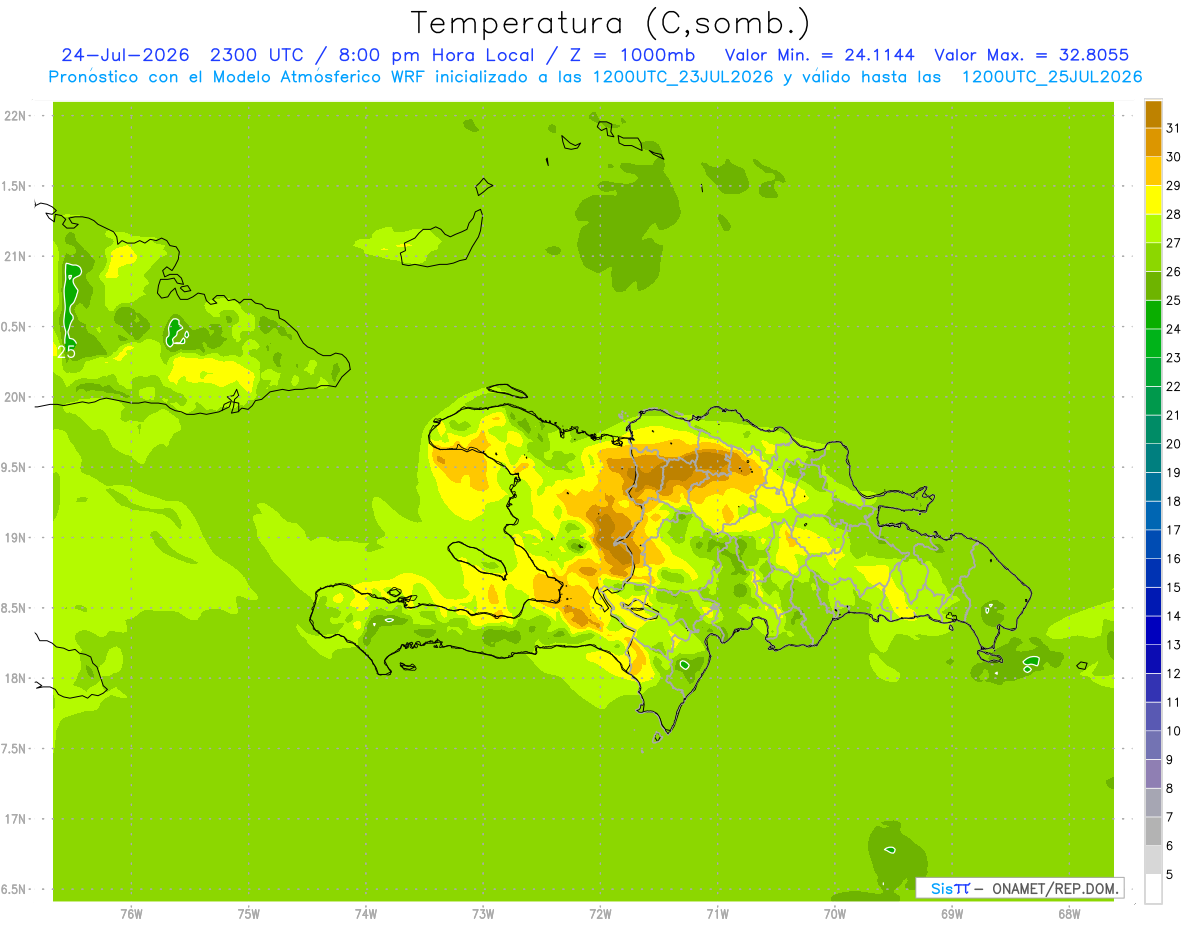This screenshot has height=927, width=1200.
Task: Click the color bar segment between 27 and 28
Action: click(1153, 229)
